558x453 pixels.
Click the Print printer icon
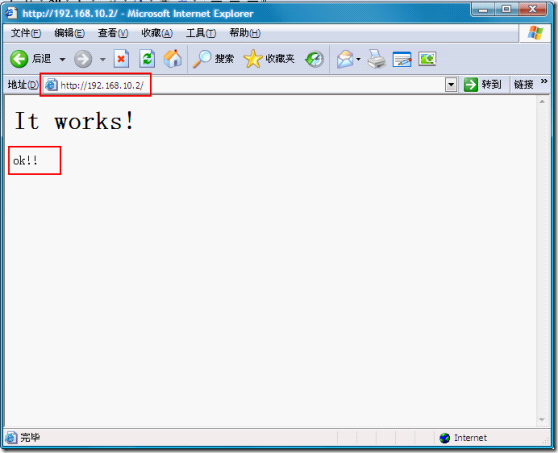(x=377, y=59)
